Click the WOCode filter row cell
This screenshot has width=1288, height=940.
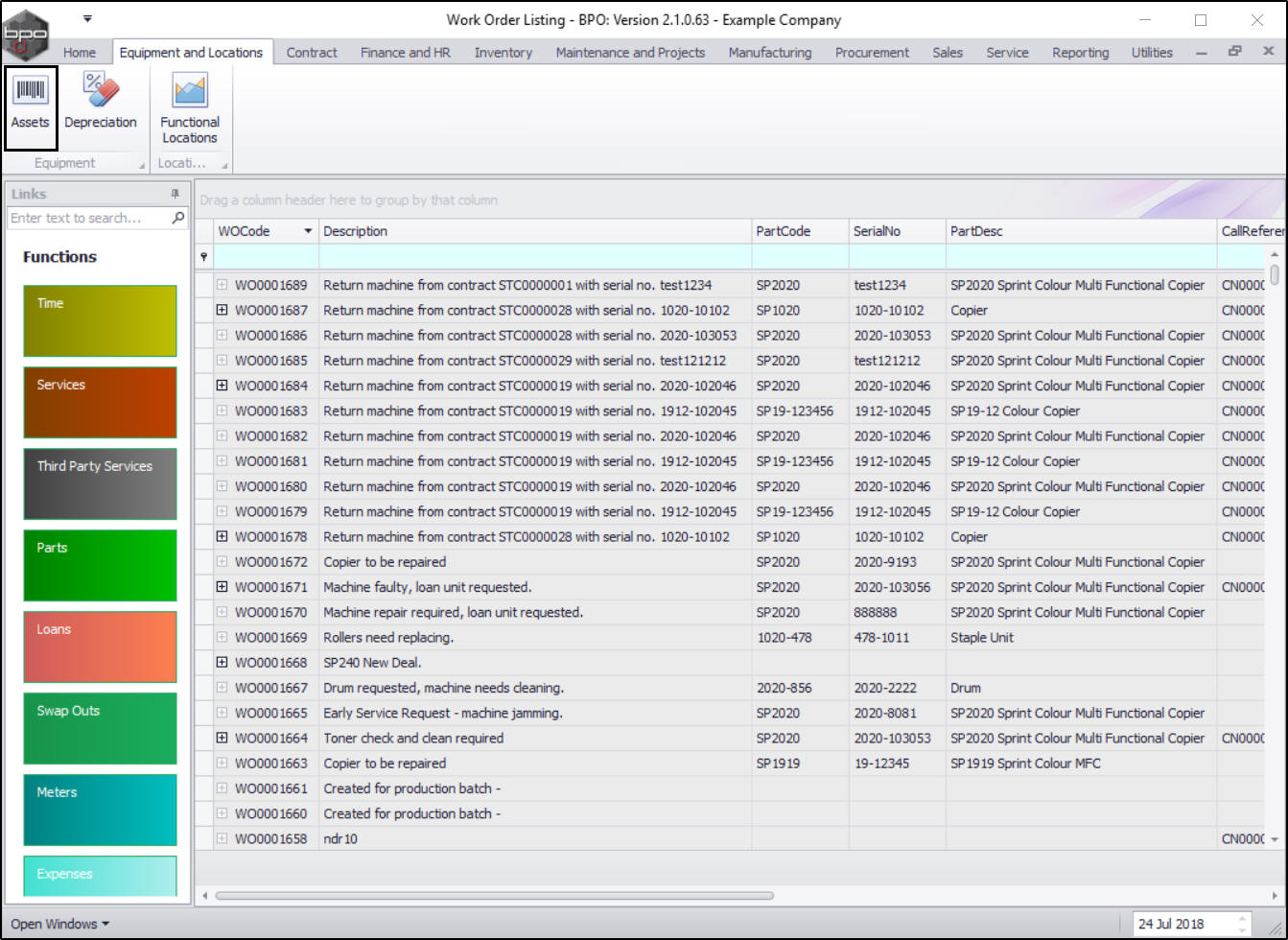point(266,257)
